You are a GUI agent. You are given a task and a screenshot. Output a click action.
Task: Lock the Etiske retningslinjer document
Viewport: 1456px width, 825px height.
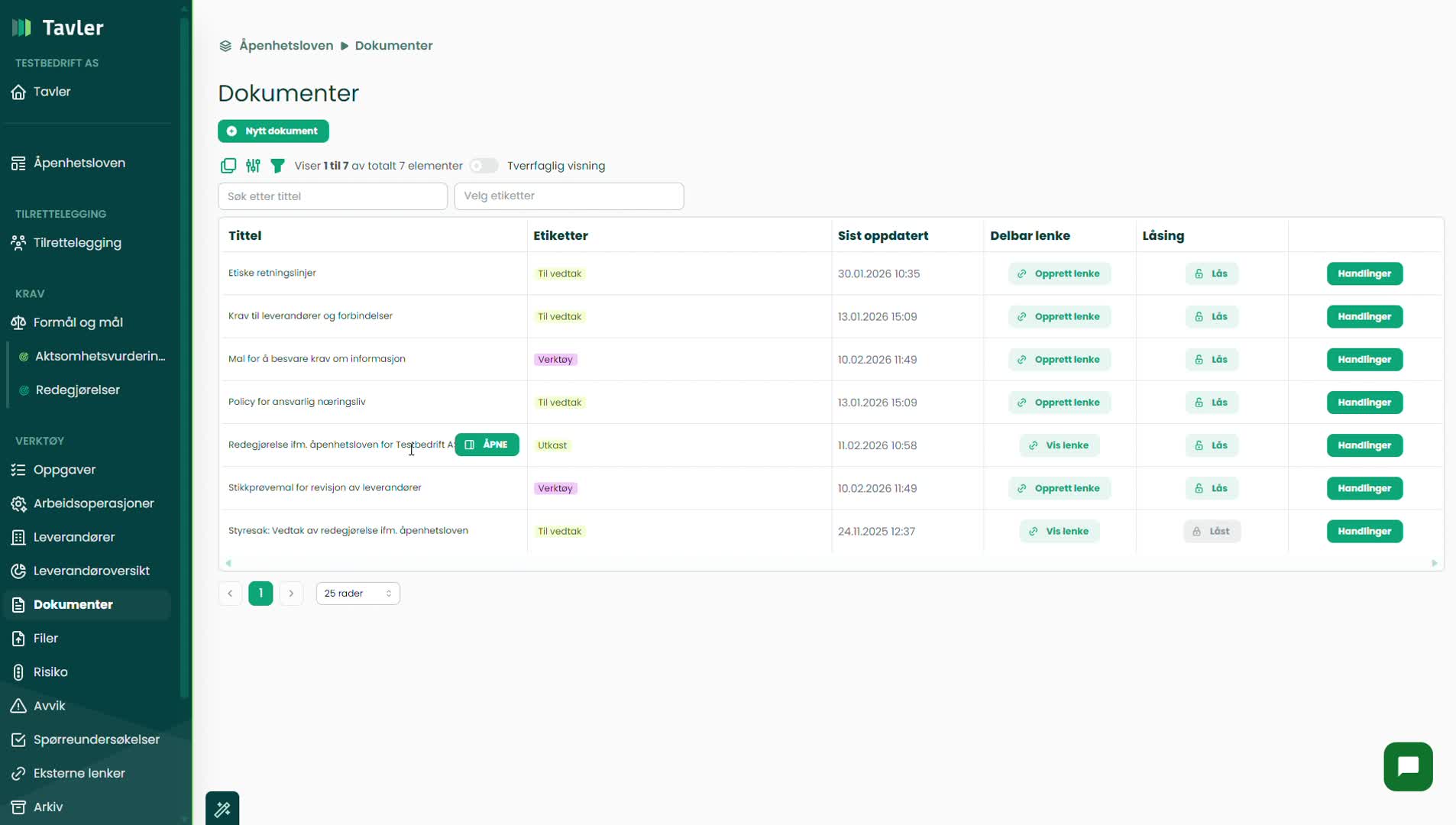pos(1211,273)
